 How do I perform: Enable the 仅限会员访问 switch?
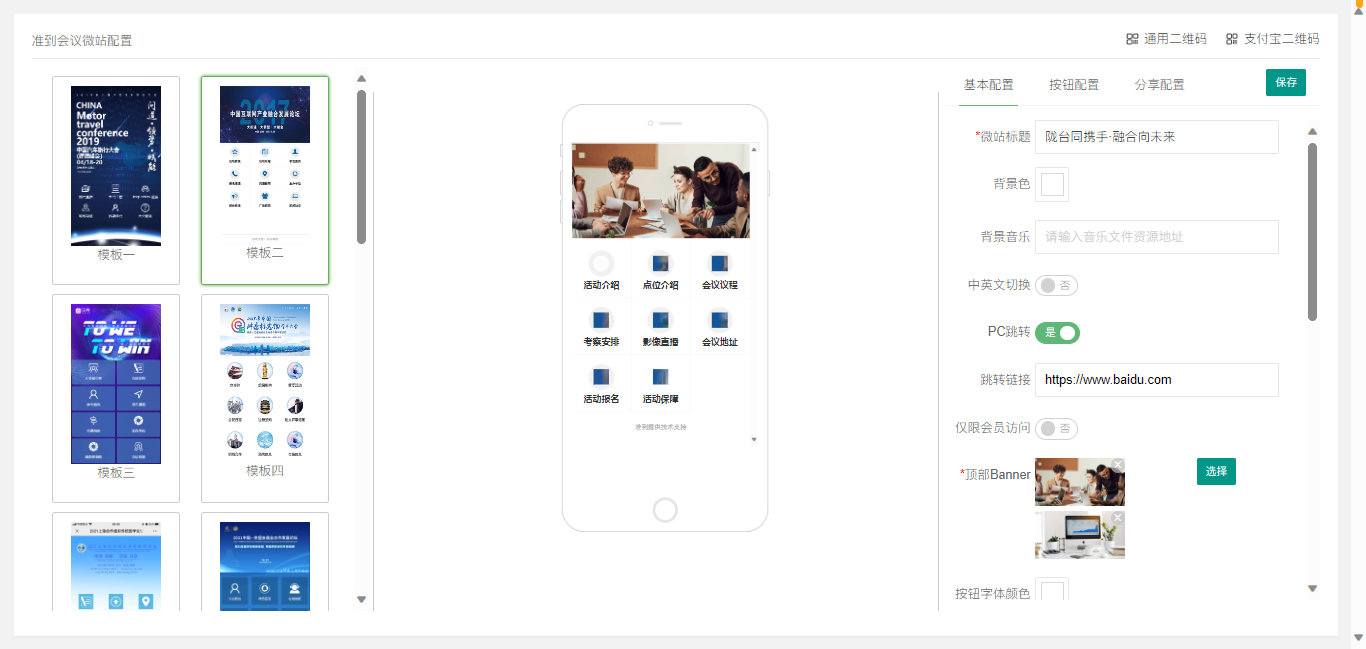click(x=1056, y=429)
